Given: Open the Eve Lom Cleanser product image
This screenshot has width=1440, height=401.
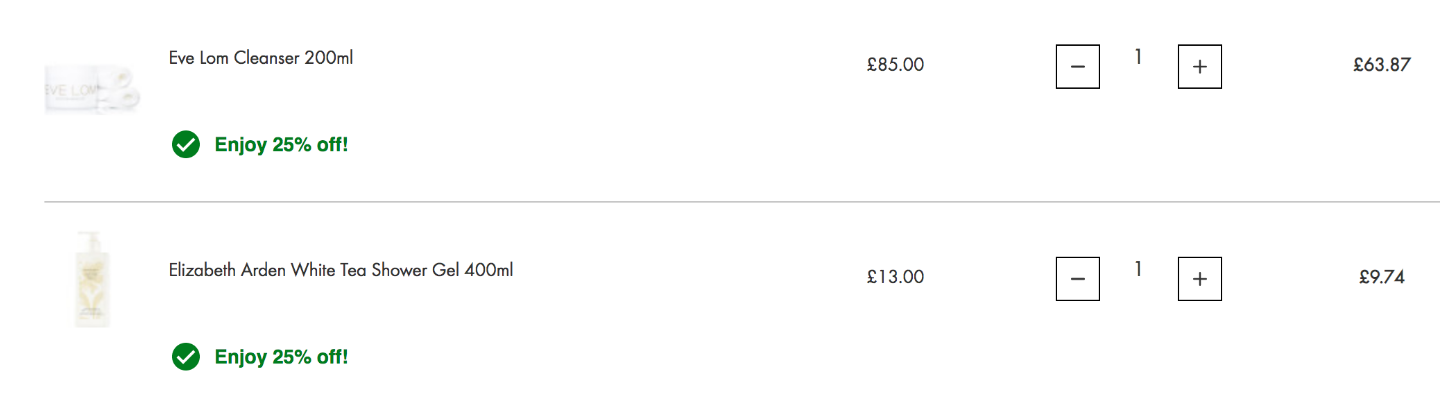Looking at the screenshot, I should [x=92, y=90].
